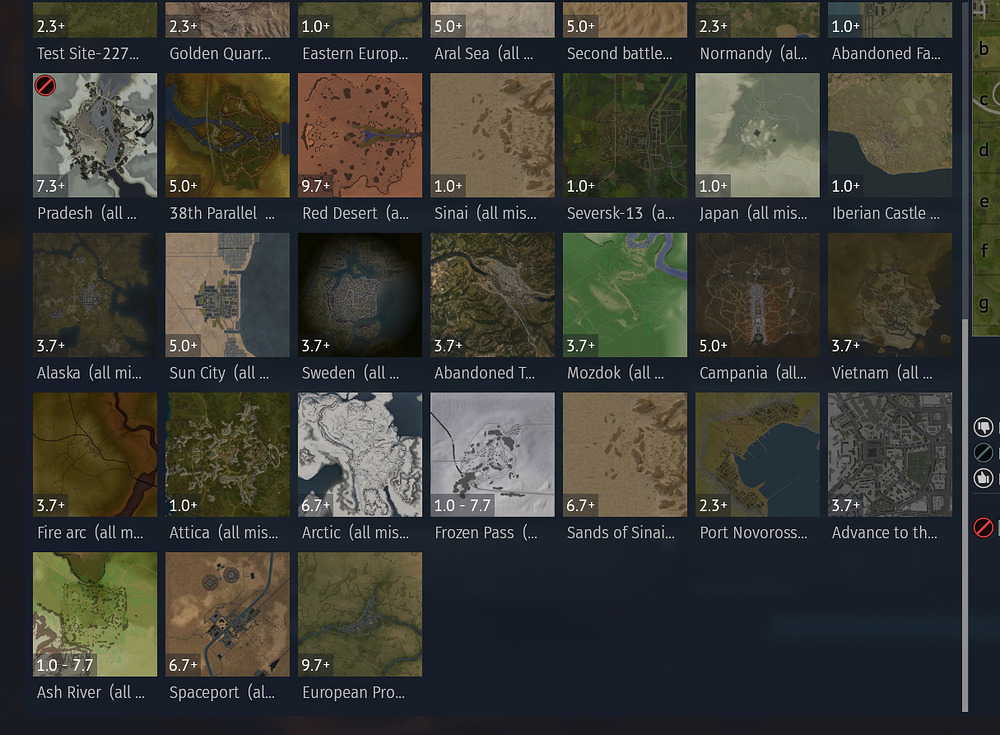Screen dimensions: 1000x735
Task: Click the red ban icon in right panel
Action: click(983, 527)
